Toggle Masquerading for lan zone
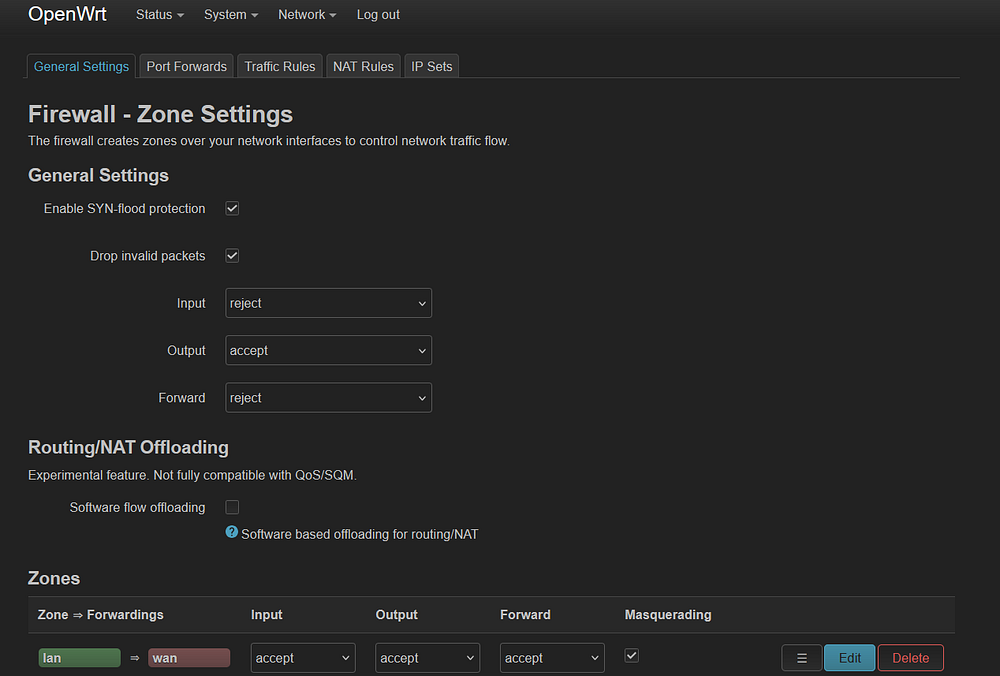Screen dimensions: 1000x676 point(631,655)
